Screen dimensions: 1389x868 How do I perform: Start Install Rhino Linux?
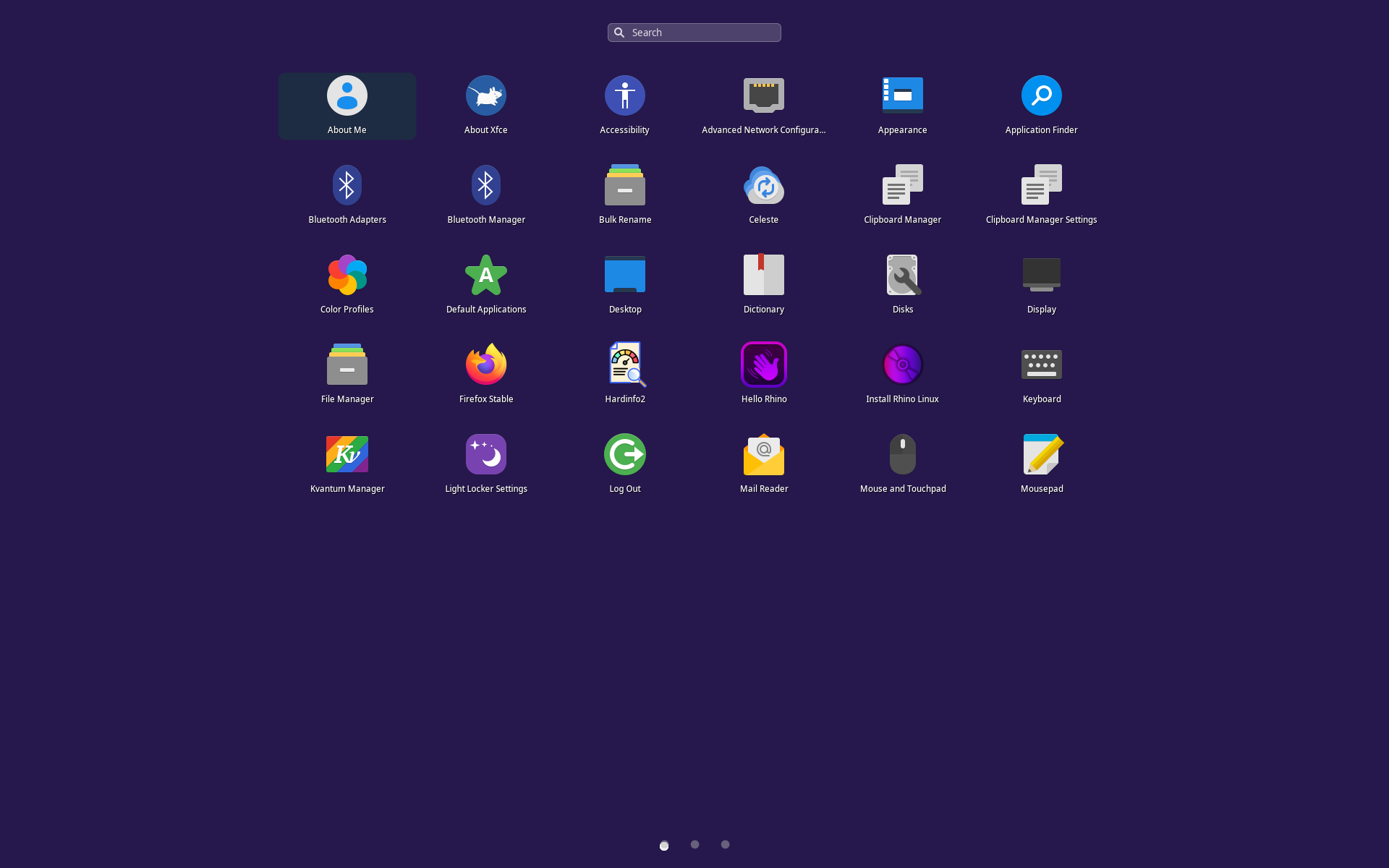point(903,365)
